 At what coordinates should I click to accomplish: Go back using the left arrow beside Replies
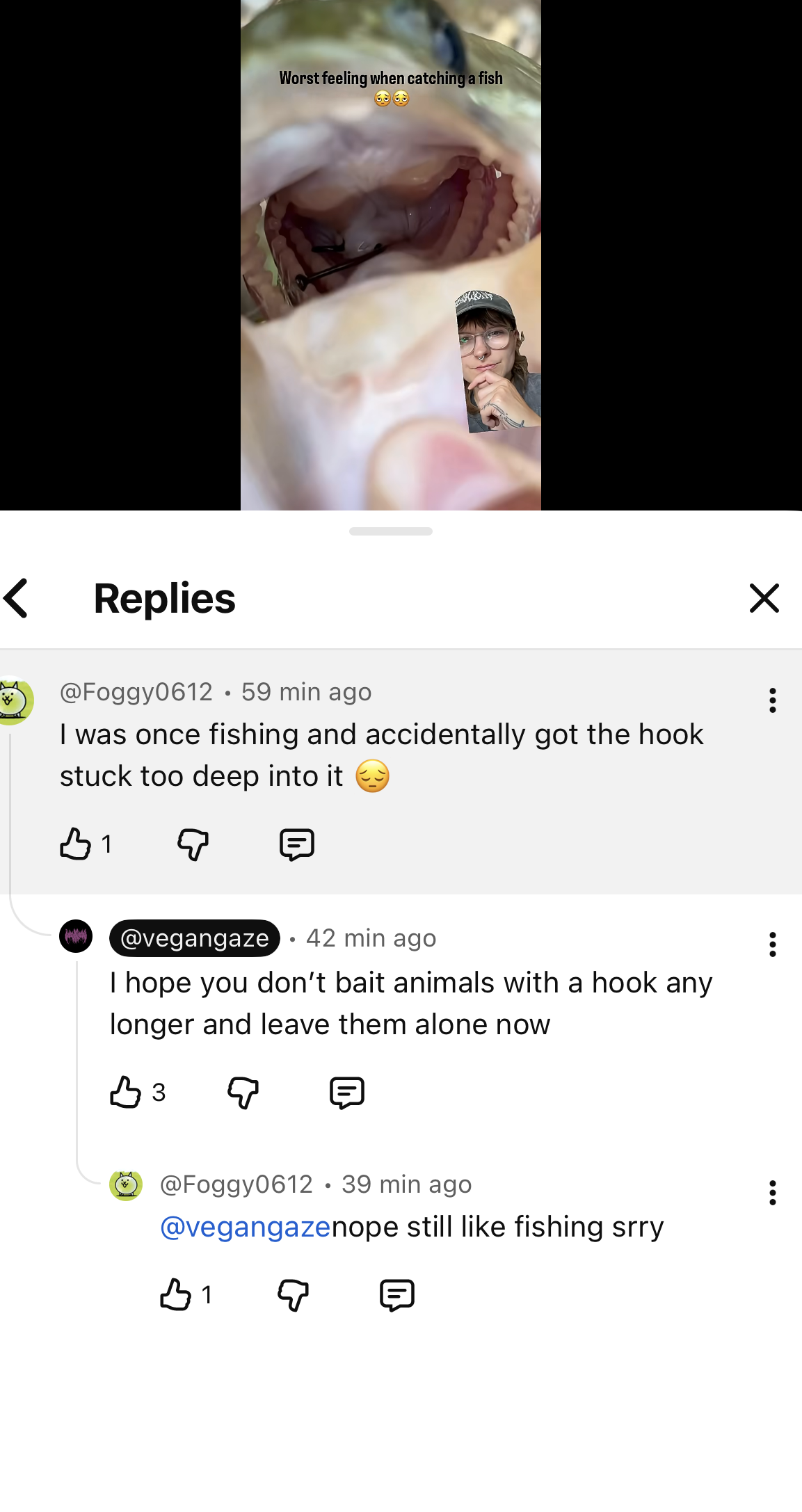(15, 598)
